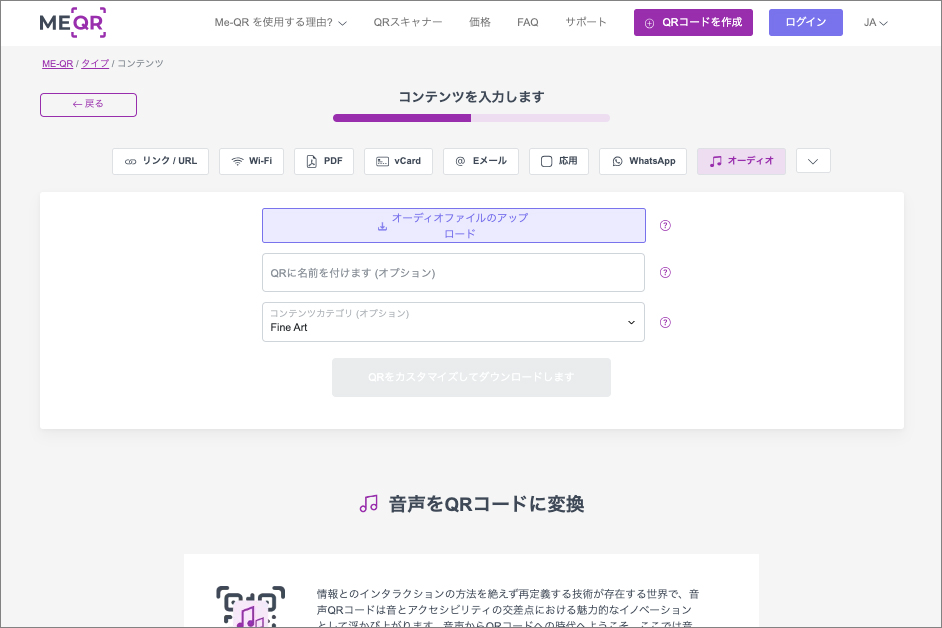
Task: Open the Fine Art category dropdown
Action: click(453, 322)
